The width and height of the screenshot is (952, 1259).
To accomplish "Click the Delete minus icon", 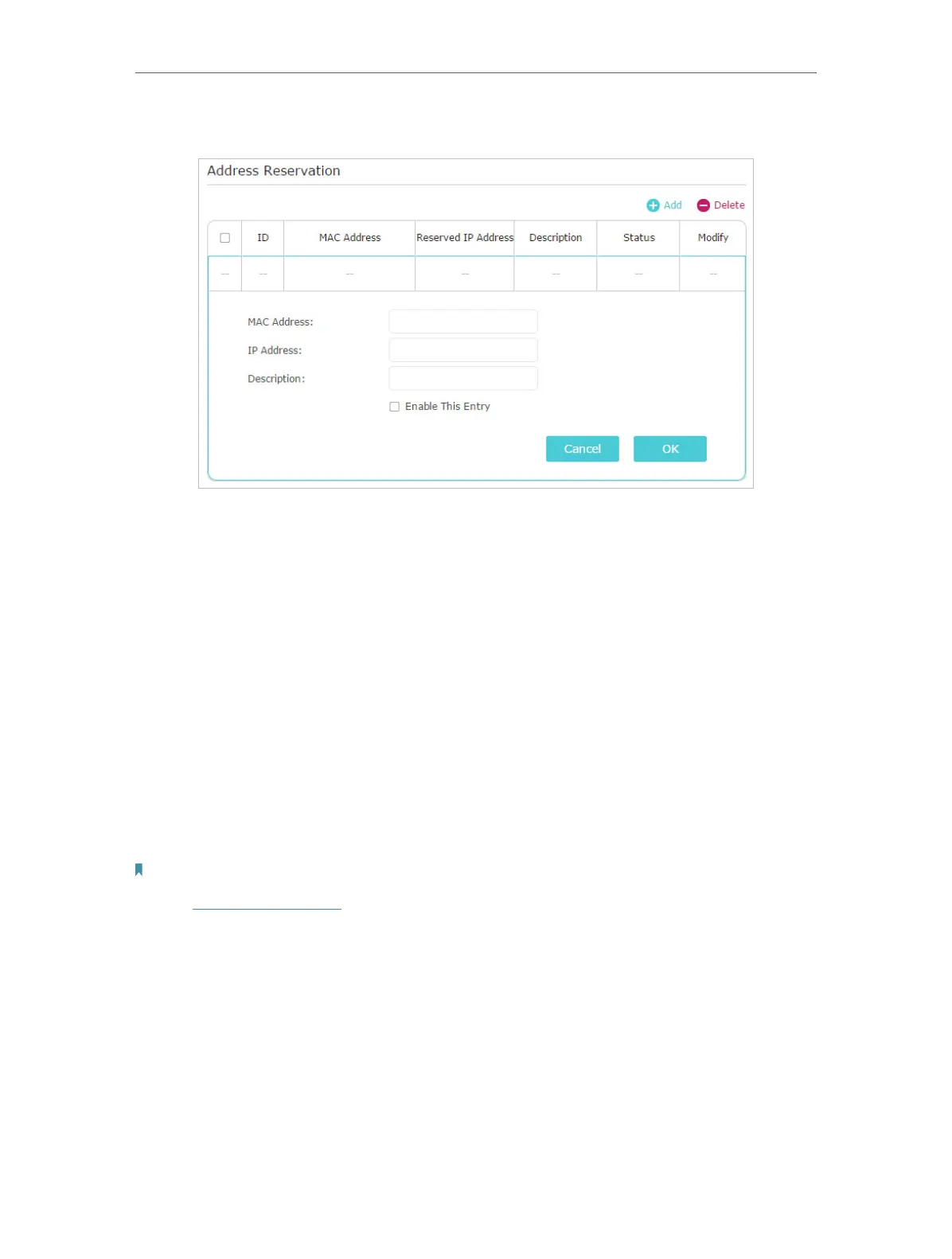I will pyautogui.click(x=703, y=205).
